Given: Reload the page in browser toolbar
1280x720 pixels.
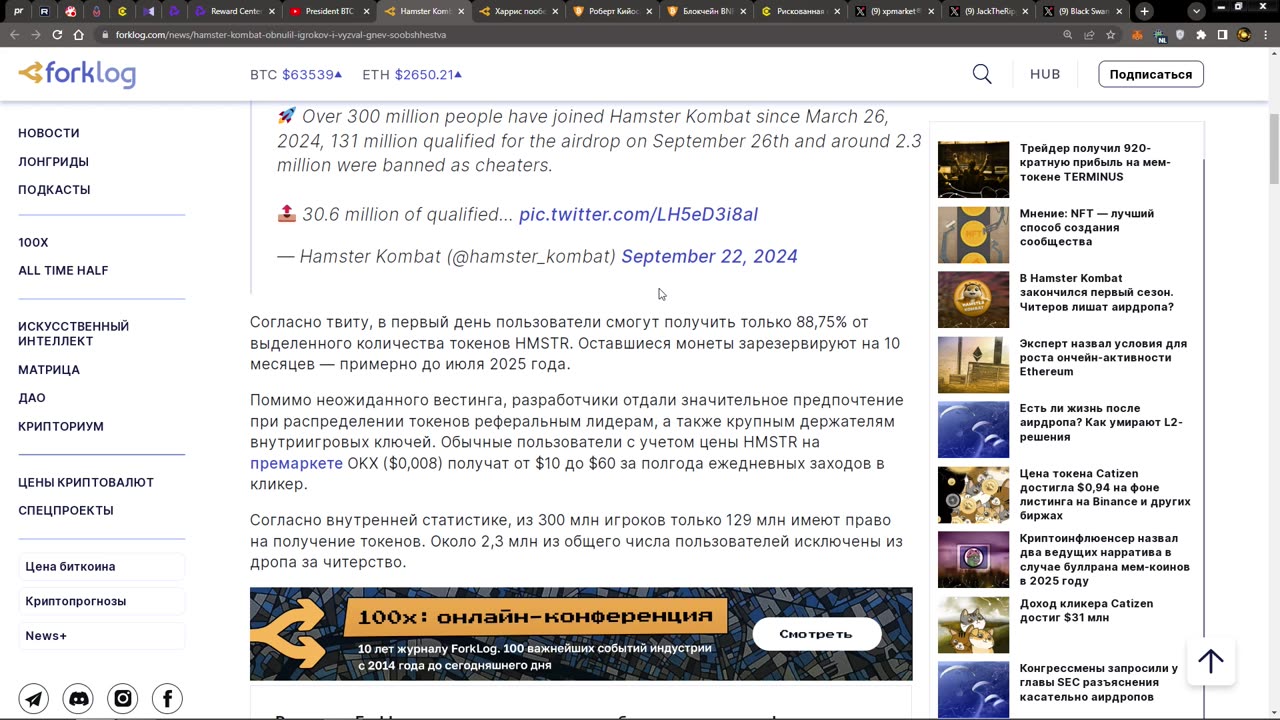Looking at the screenshot, I should (x=57, y=34).
